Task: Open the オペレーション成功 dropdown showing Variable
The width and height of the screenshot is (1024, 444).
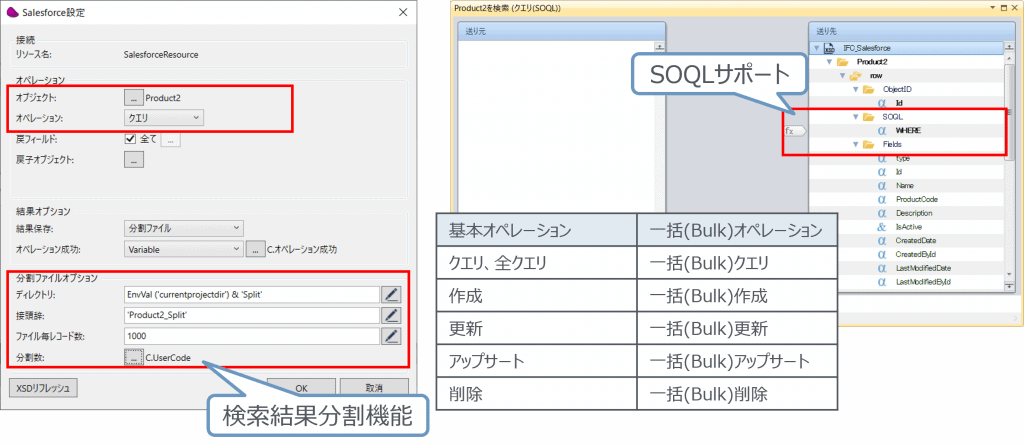Action: pos(184,248)
